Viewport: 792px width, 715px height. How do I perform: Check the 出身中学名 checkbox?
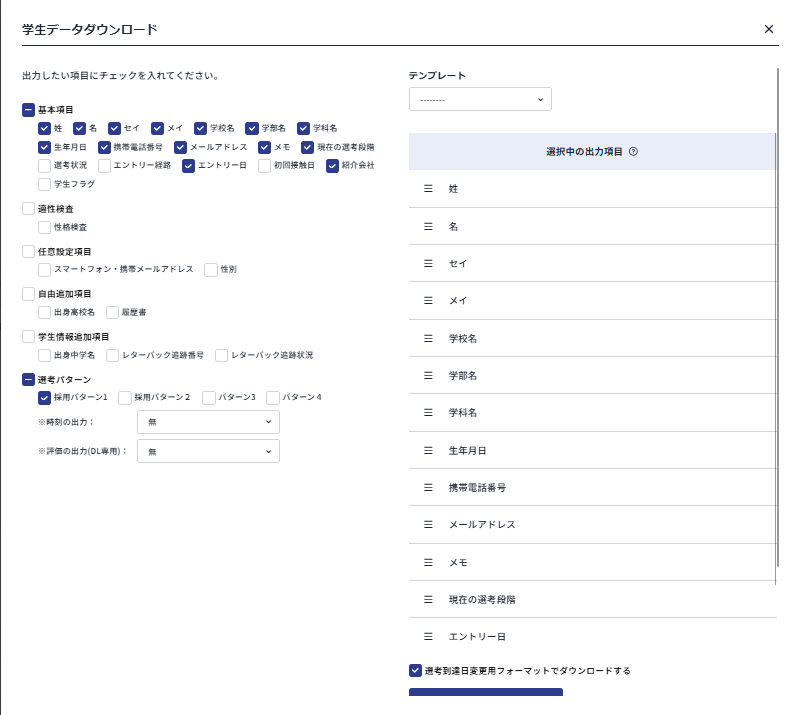(44, 355)
